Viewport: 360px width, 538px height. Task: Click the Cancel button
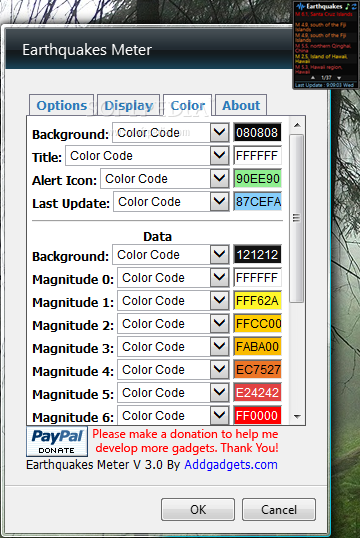pyautogui.click(x=279, y=510)
